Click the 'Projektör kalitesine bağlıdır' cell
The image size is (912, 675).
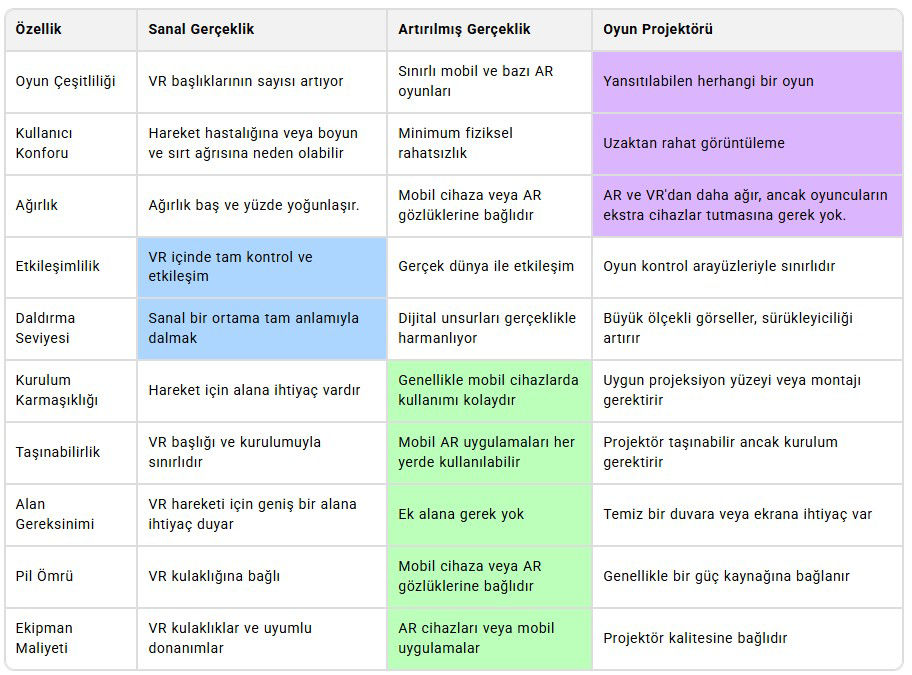(695, 638)
